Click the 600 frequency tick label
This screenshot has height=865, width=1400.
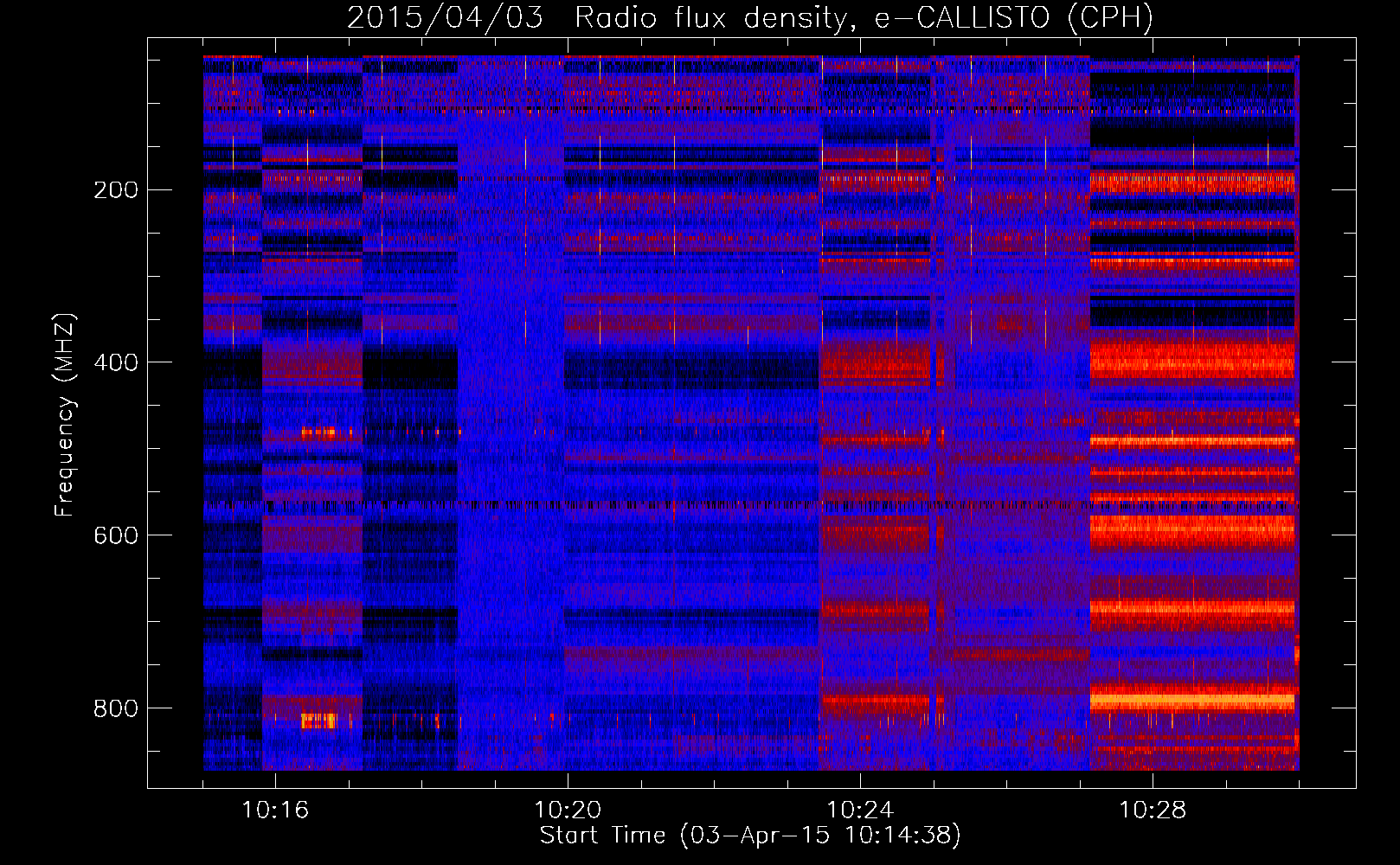point(116,535)
